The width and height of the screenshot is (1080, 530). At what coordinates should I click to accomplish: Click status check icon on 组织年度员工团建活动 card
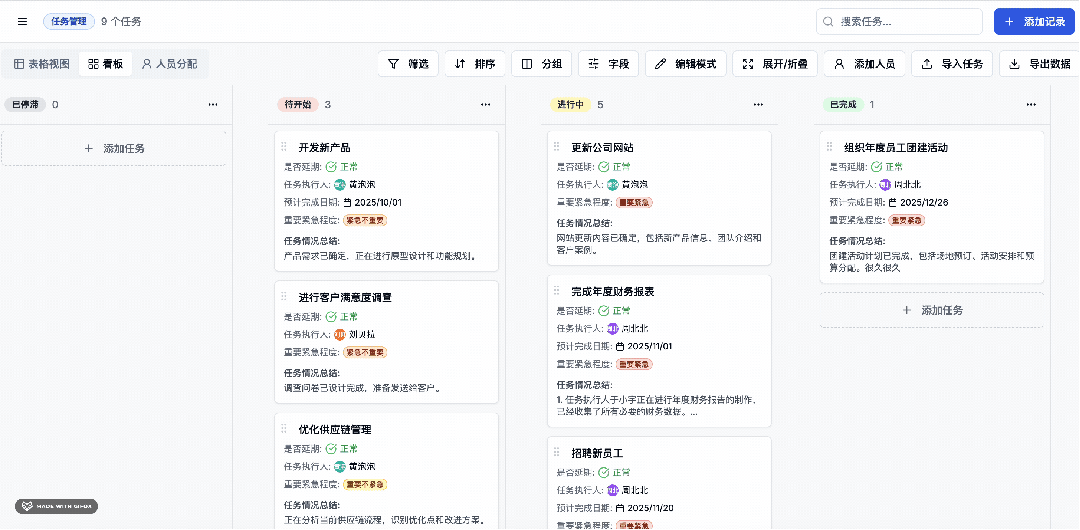point(876,167)
